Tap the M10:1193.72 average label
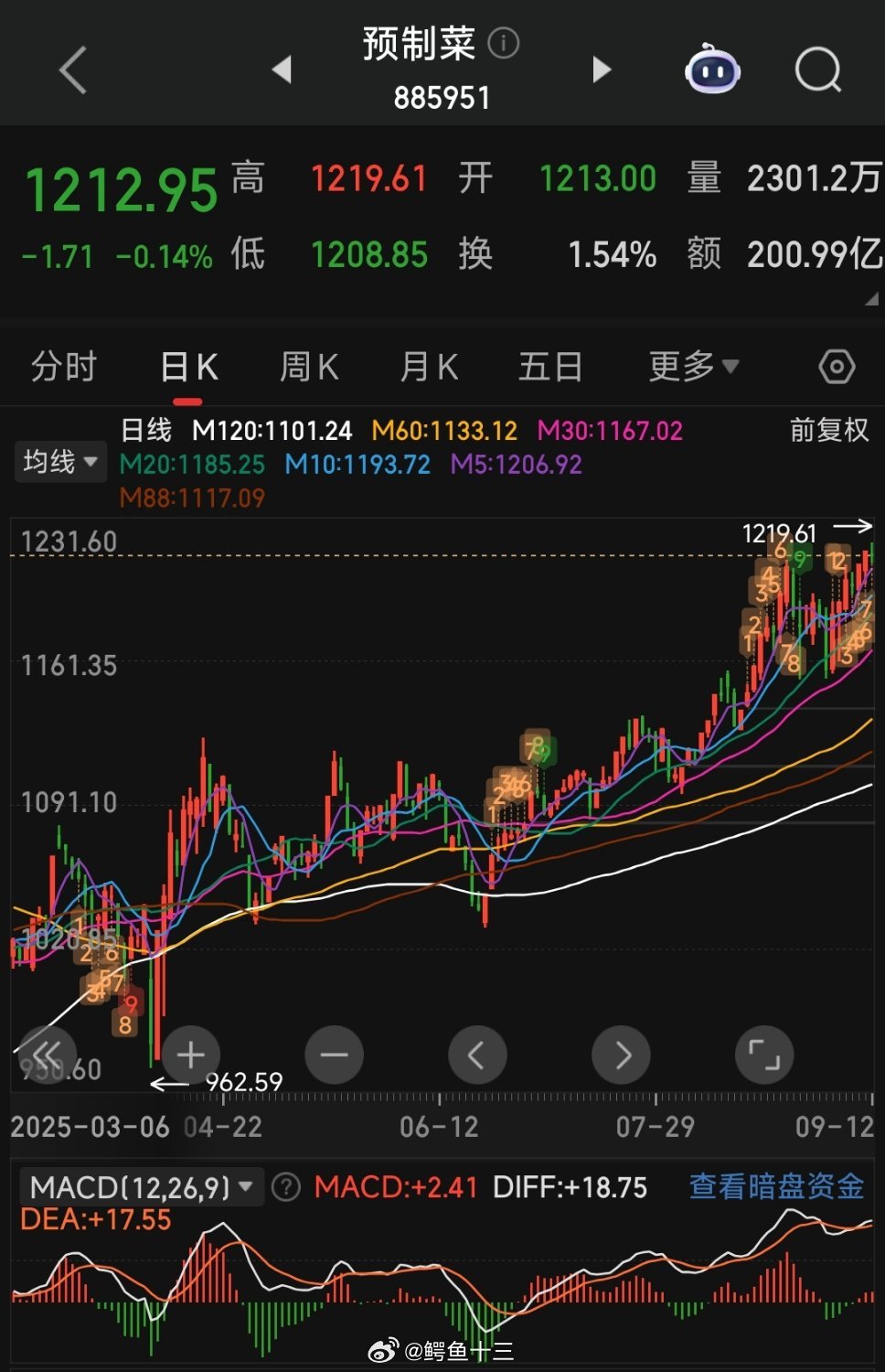Screen dimensions: 885x1372 pyautogui.click(x=357, y=464)
